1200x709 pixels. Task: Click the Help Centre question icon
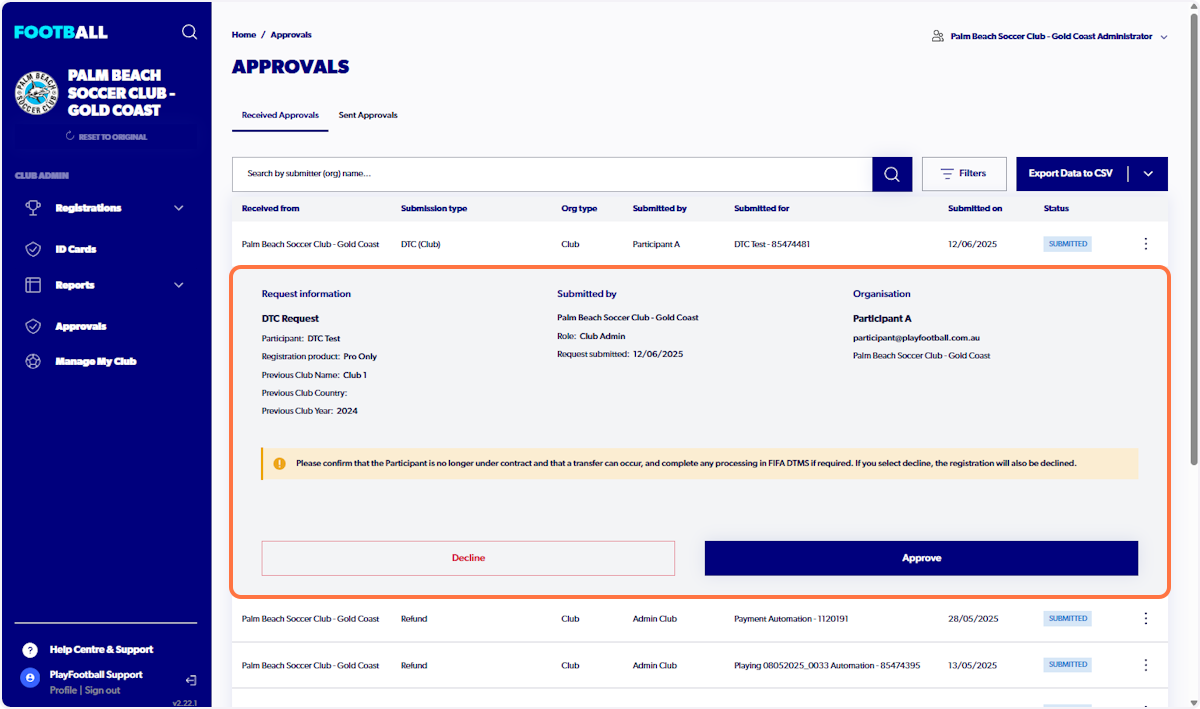coord(30,650)
